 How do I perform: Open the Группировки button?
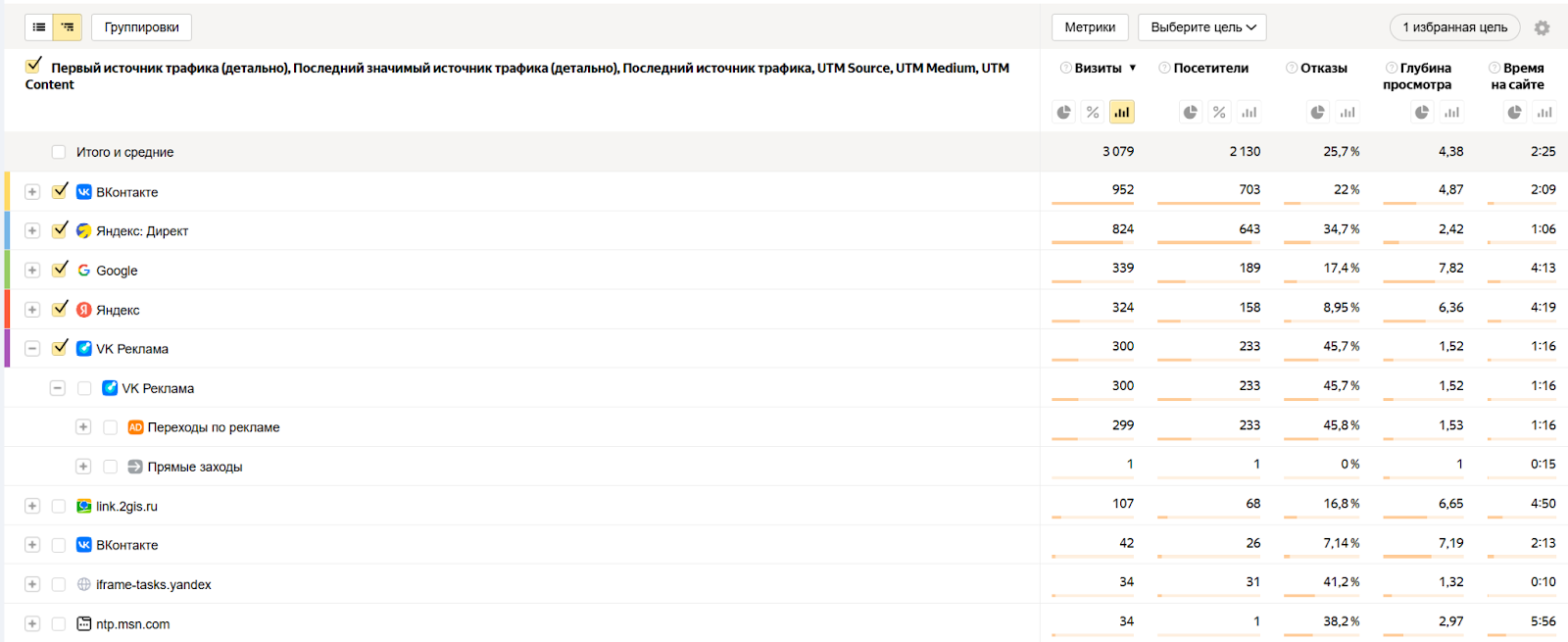[x=141, y=27]
